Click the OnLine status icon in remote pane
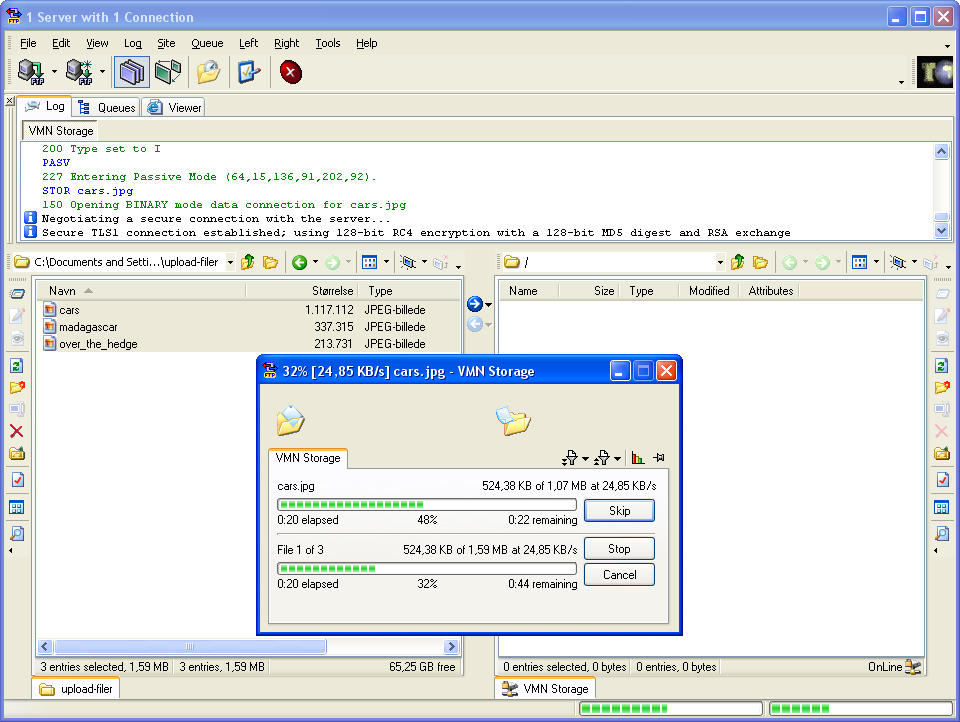The width and height of the screenshot is (960, 722). pos(912,667)
